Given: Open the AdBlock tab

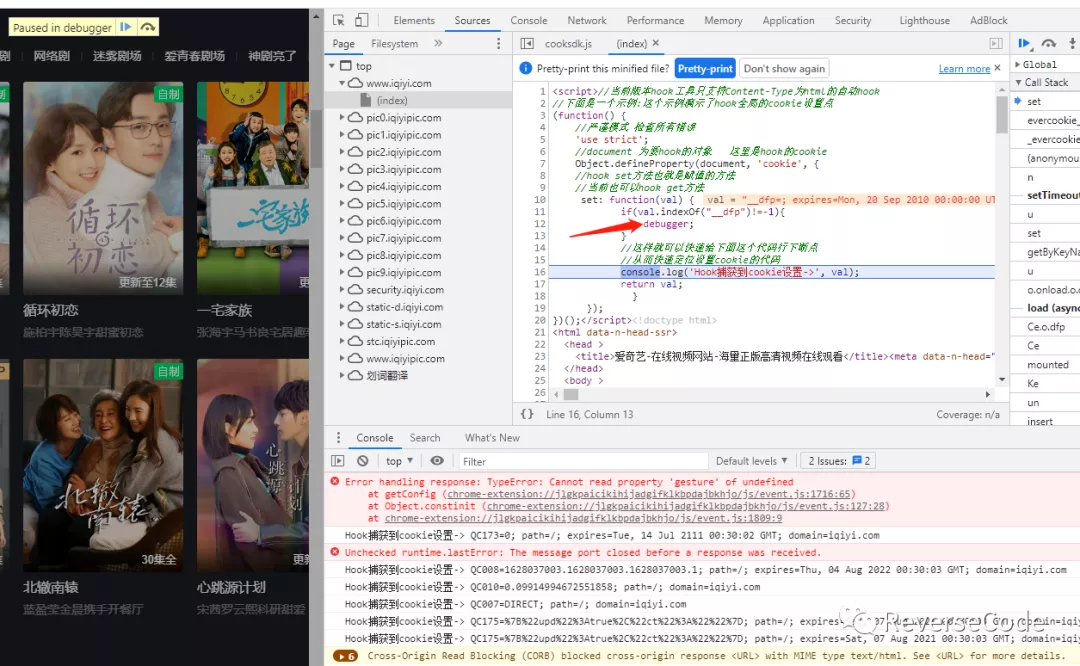Looking at the screenshot, I should pyautogui.click(x=988, y=21).
